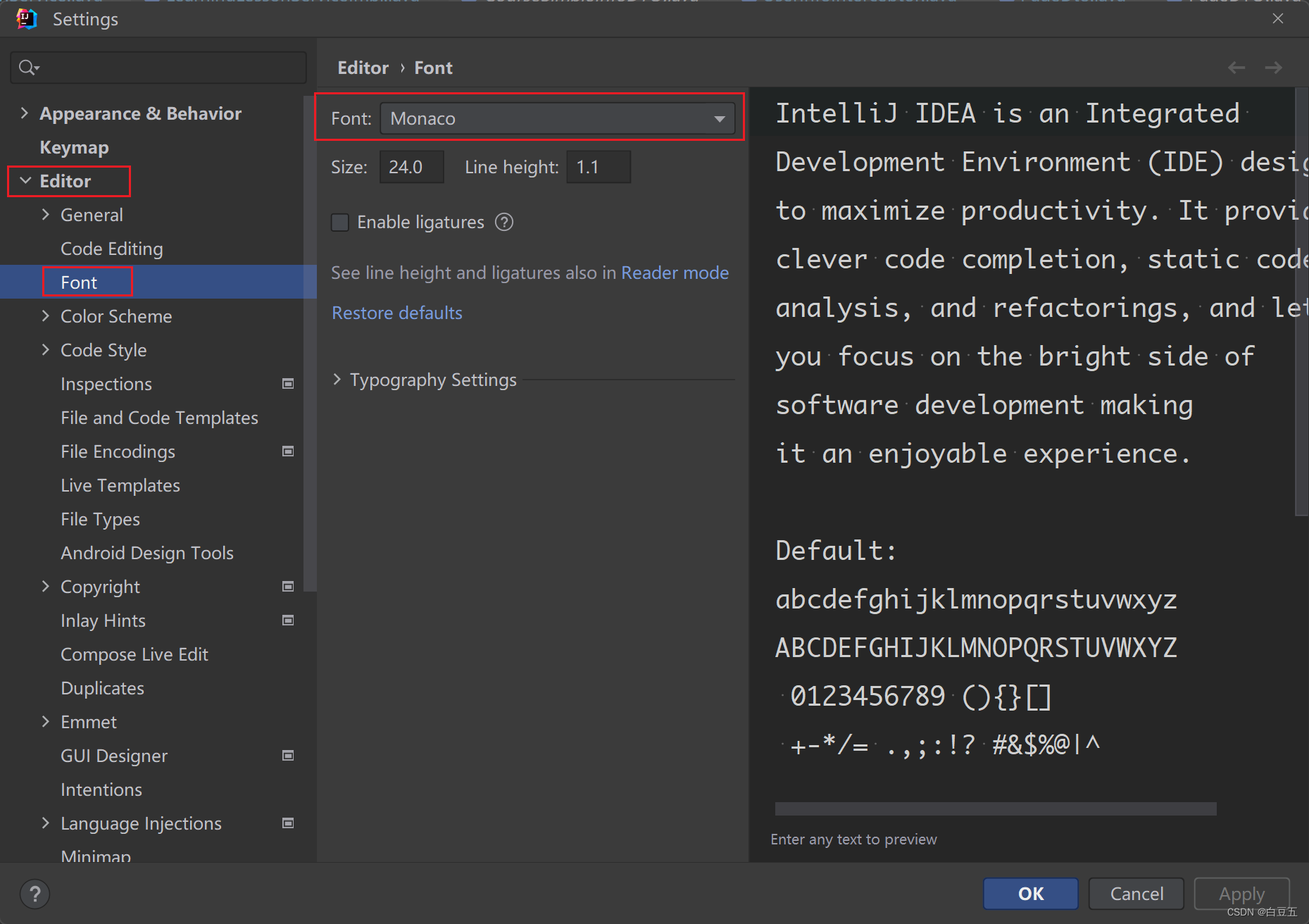1309x924 pixels.
Task: Click the IntelliJ IDEA logo in title bar
Action: pyautogui.click(x=27, y=19)
